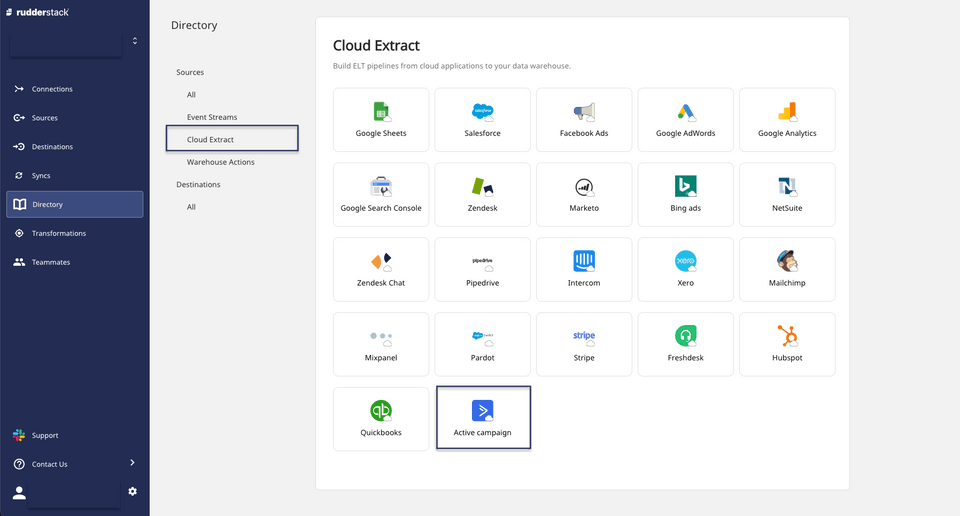960x516 pixels.
Task: Select the Salesforce cloud extract source
Action: [x=482, y=119]
